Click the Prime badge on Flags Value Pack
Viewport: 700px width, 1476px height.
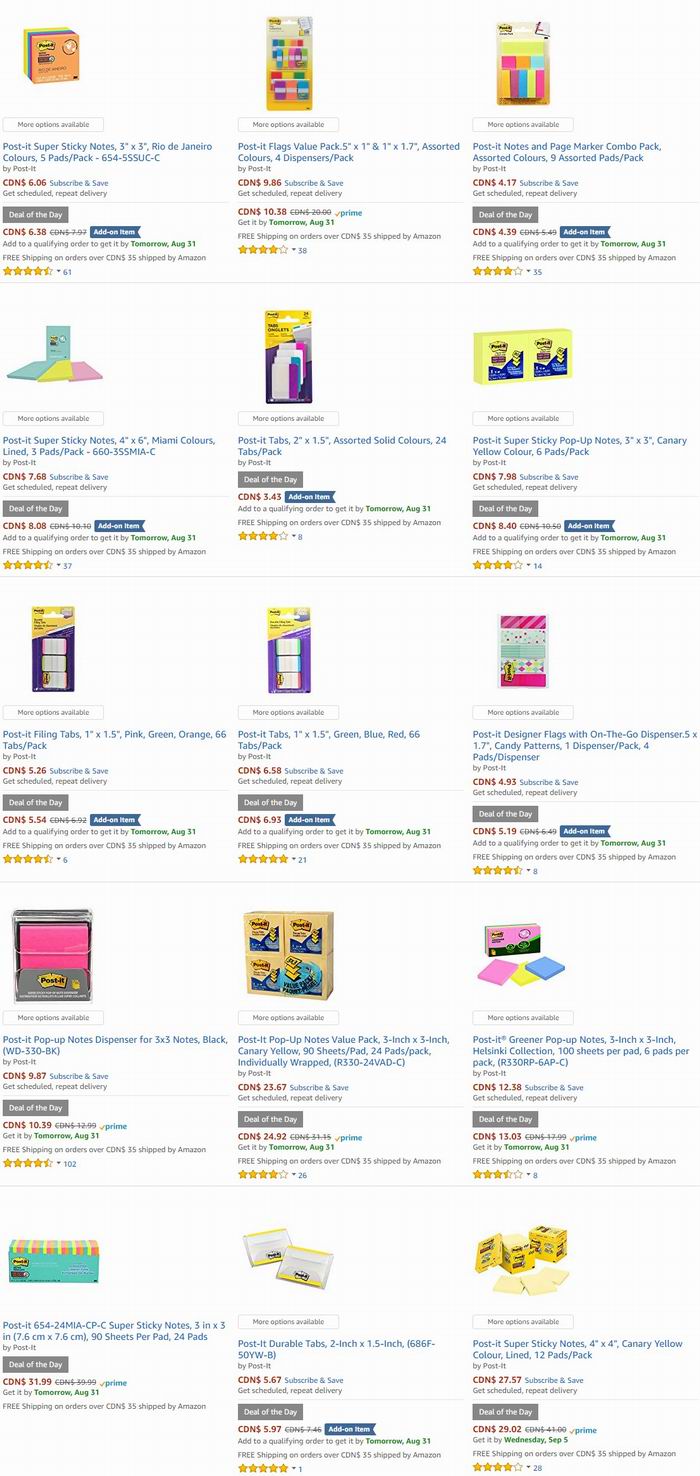tap(349, 213)
